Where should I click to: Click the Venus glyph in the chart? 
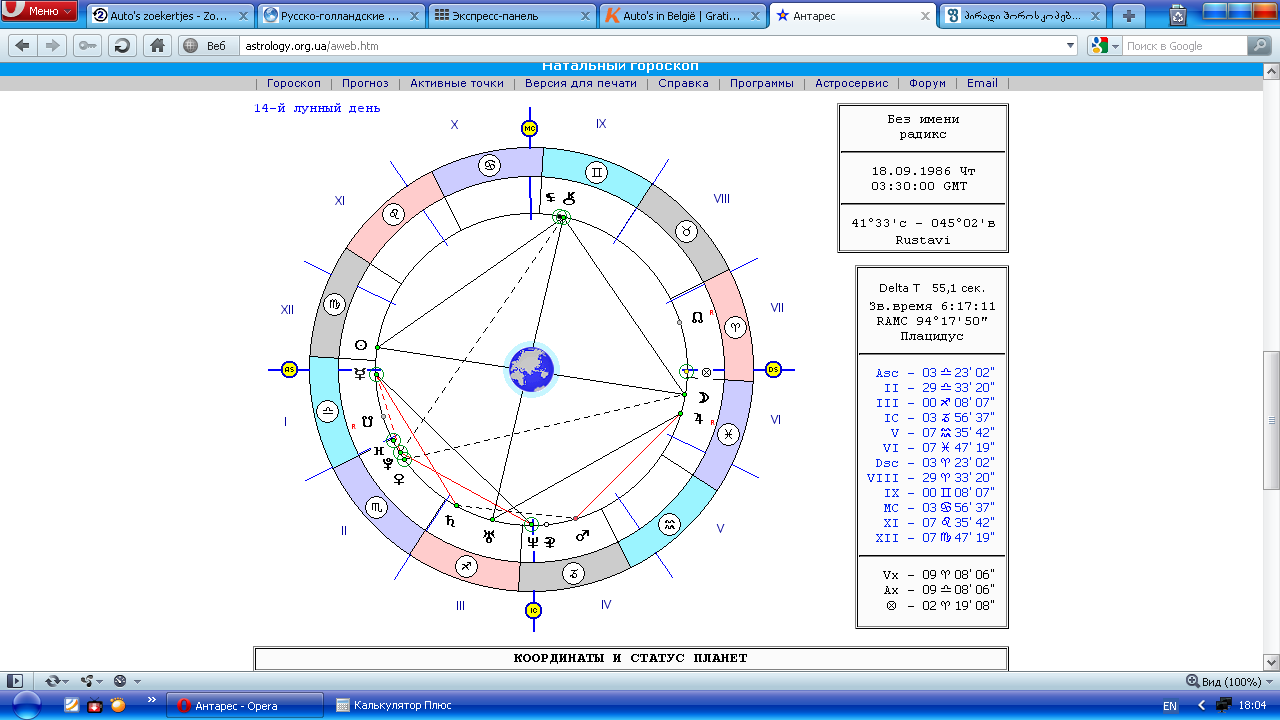point(399,479)
